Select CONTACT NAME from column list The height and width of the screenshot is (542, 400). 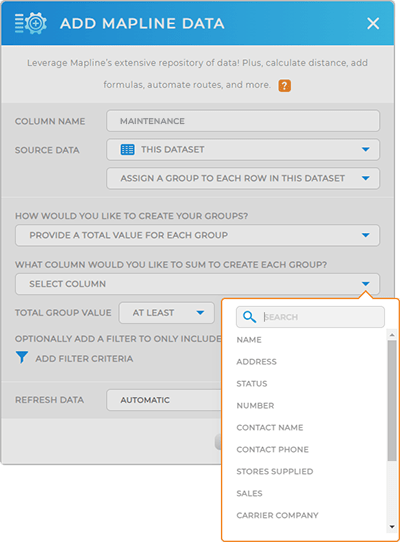tap(270, 428)
